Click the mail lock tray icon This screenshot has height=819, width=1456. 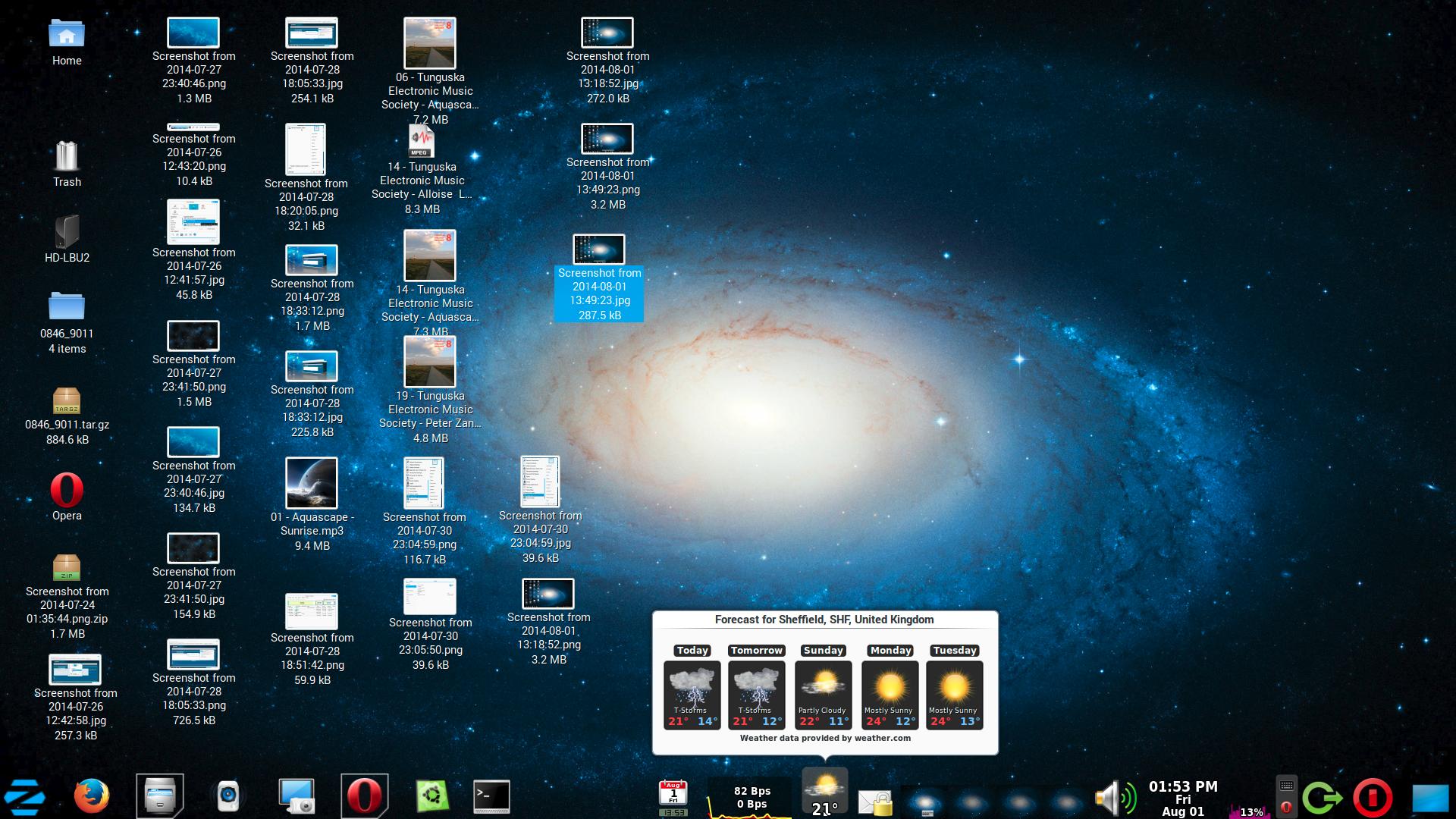[x=875, y=802]
